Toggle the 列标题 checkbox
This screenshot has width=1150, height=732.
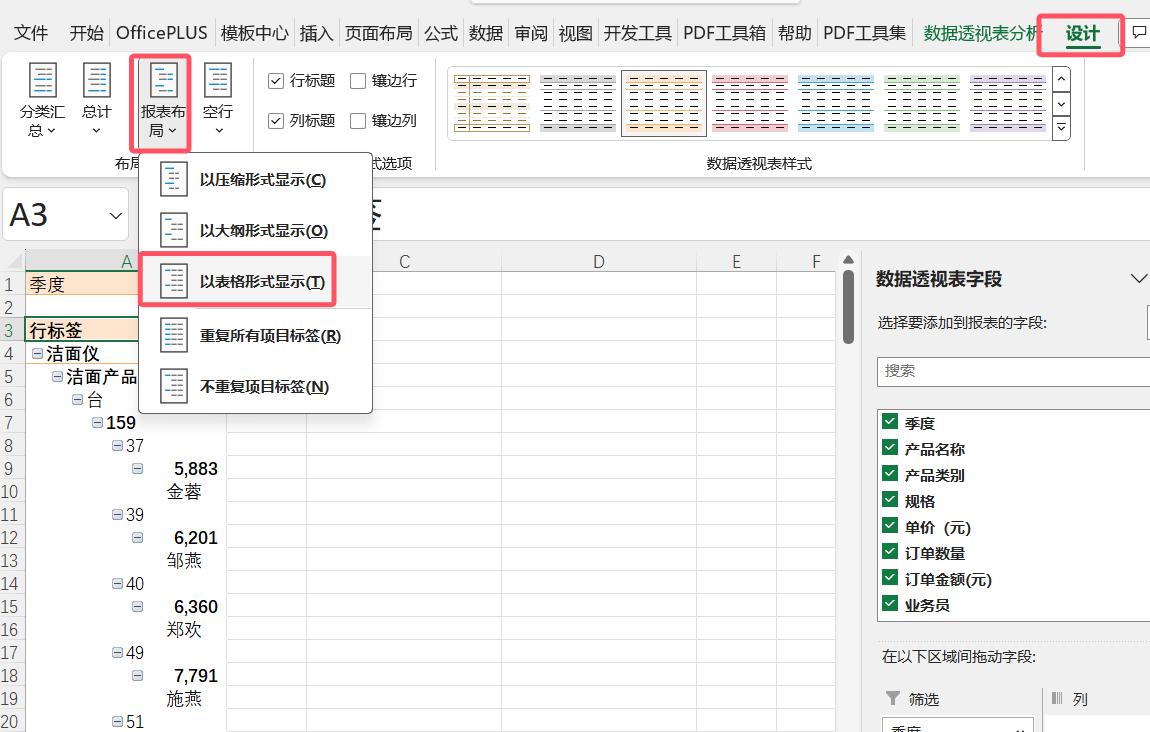pos(276,120)
